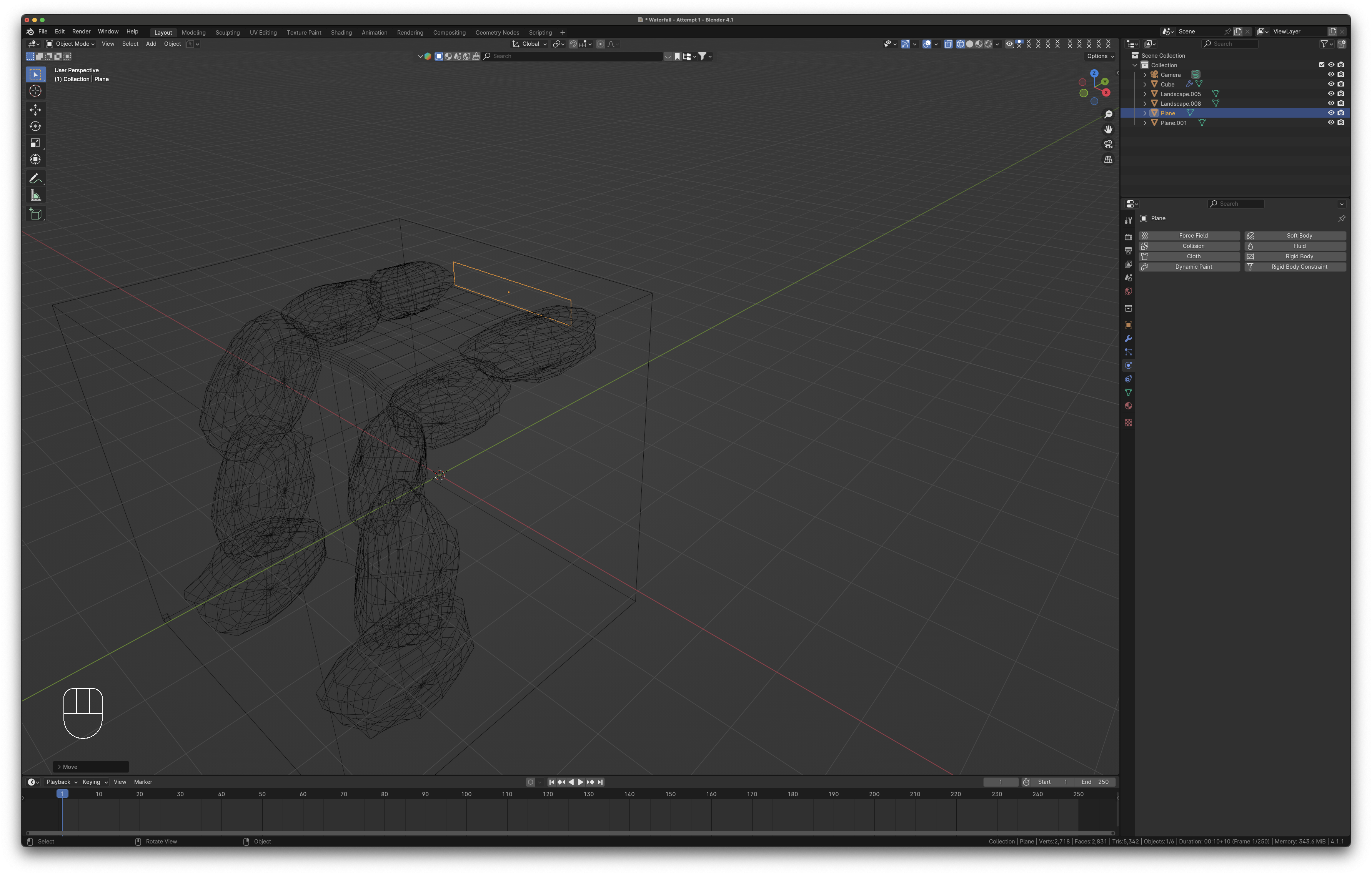Open the Object Constraints properties tab
The image size is (1372, 875).
(1128, 379)
